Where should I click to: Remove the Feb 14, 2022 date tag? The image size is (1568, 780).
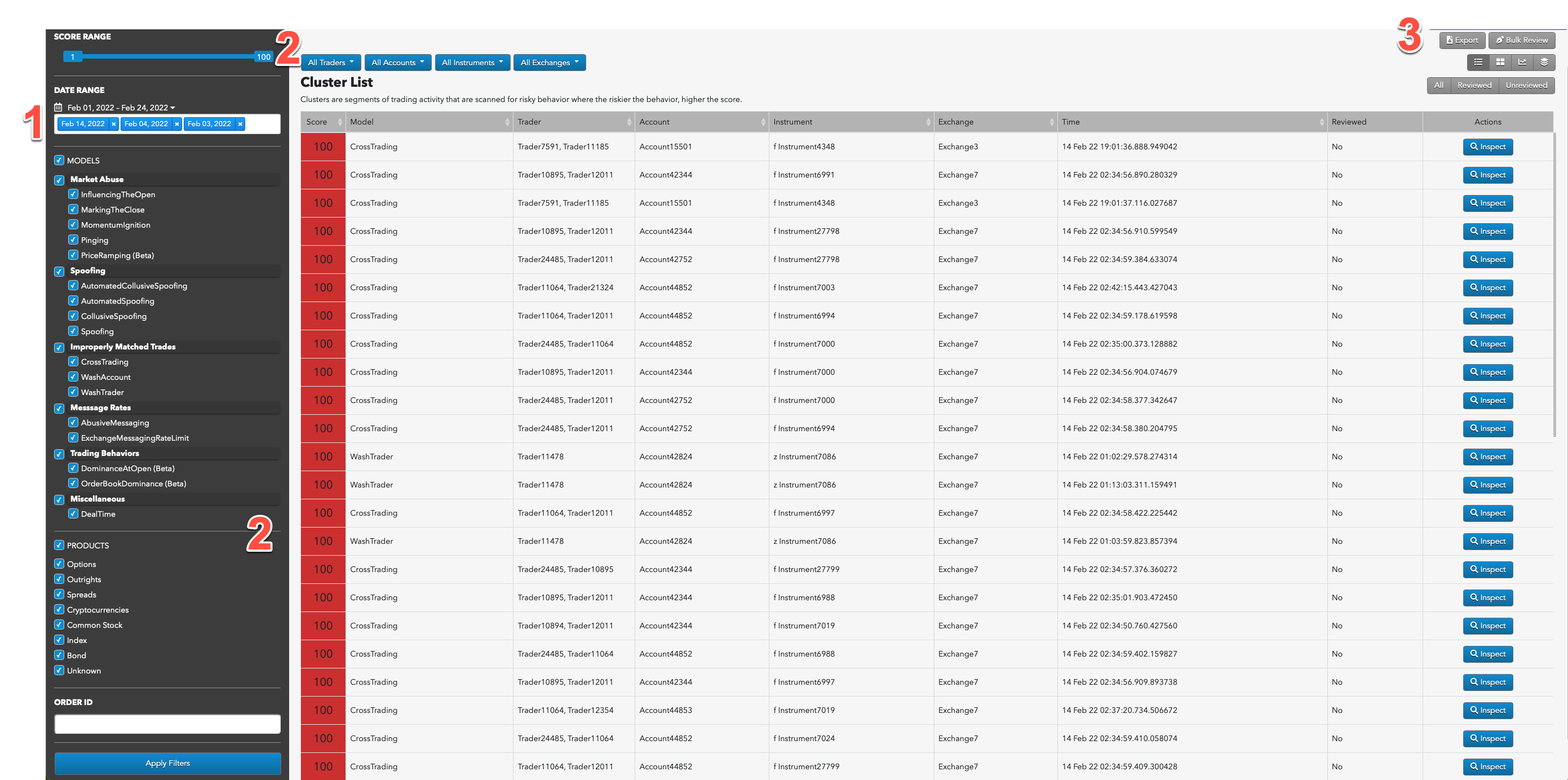113,124
